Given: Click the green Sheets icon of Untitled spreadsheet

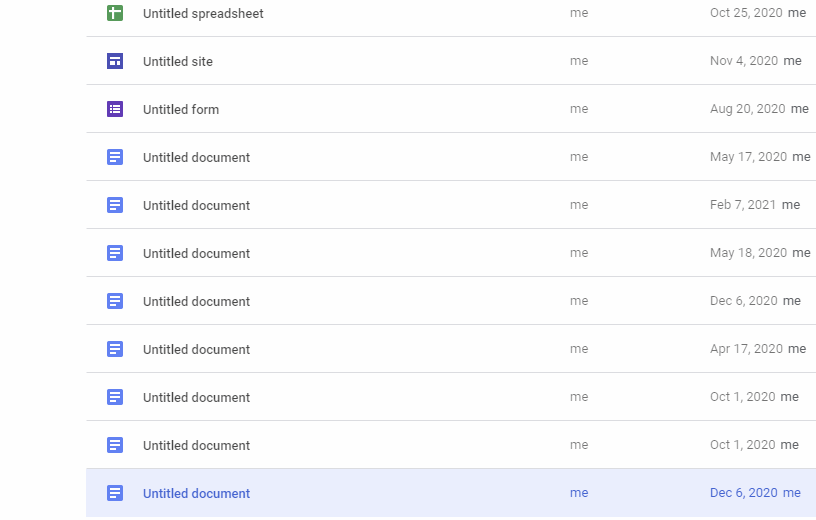Looking at the screenshot, I should (115, 13).
